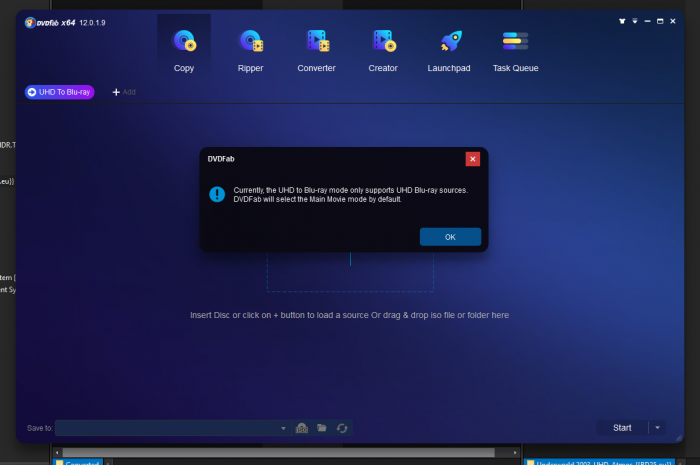Click left scroll arrow in background window
This screenshot has width=700, height=465.
(x=57, y=453)
